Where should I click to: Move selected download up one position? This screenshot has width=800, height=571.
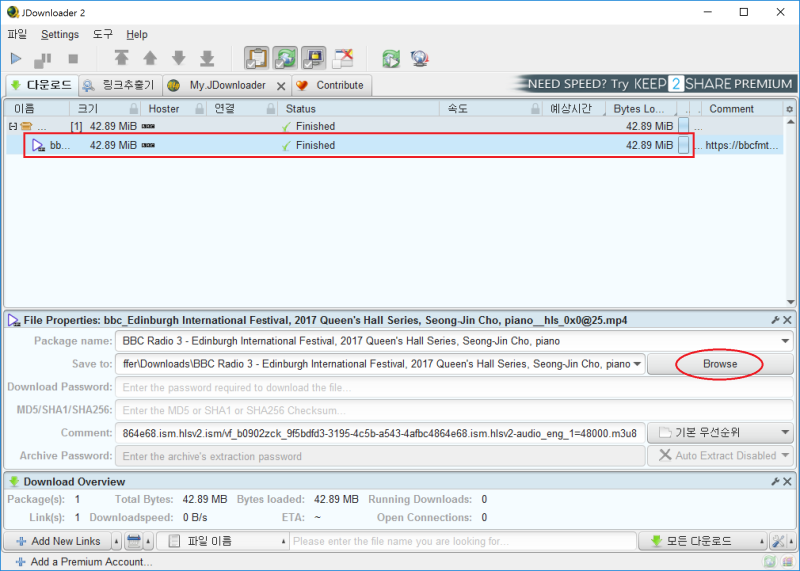150,58
